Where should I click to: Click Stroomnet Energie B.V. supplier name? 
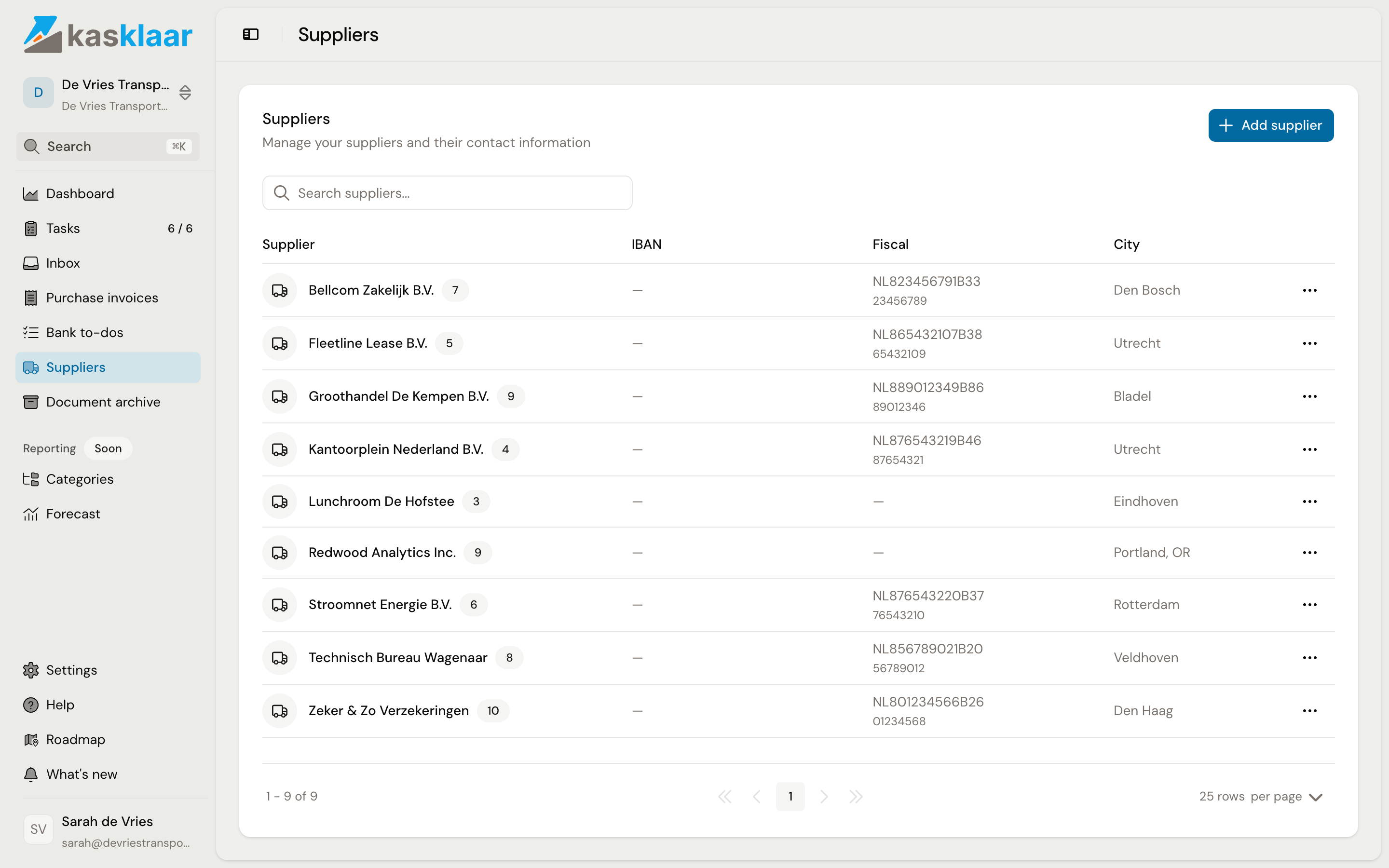click(380, 605)
